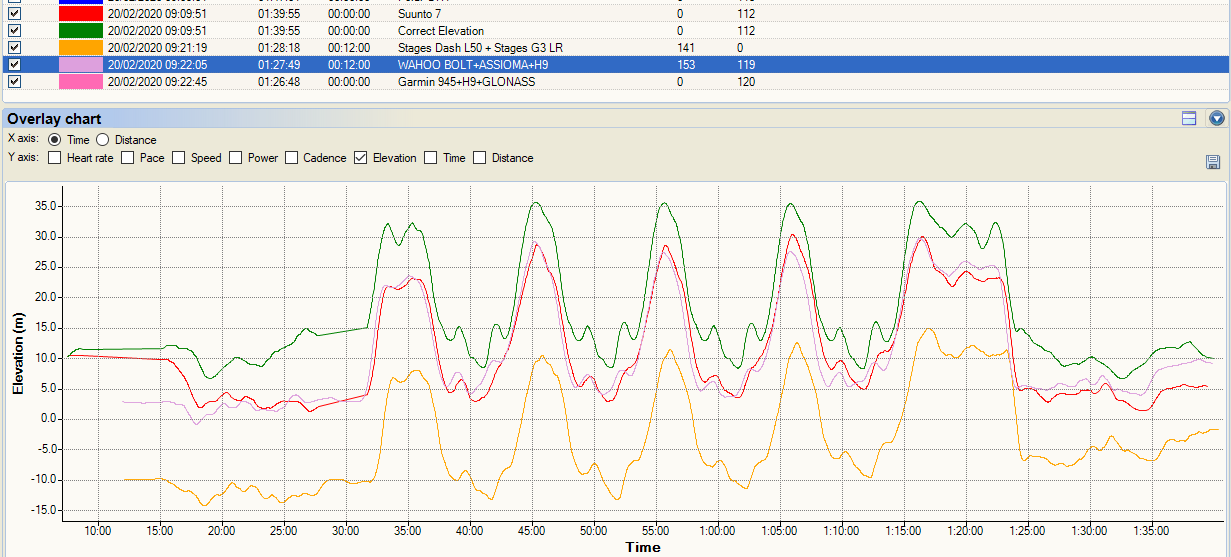This screenshot has height=557, width=1231.
Task: Click the date 20/02/2020 09:22:05
Action: pos(157,64)
